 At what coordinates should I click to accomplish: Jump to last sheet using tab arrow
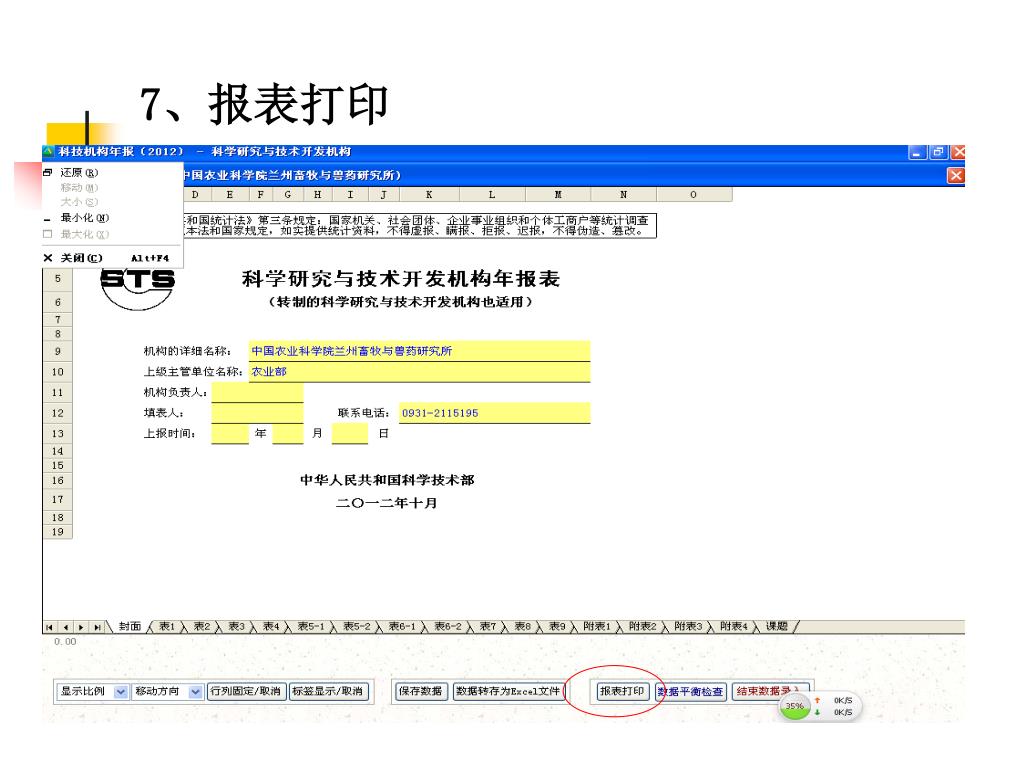(97, 627)
